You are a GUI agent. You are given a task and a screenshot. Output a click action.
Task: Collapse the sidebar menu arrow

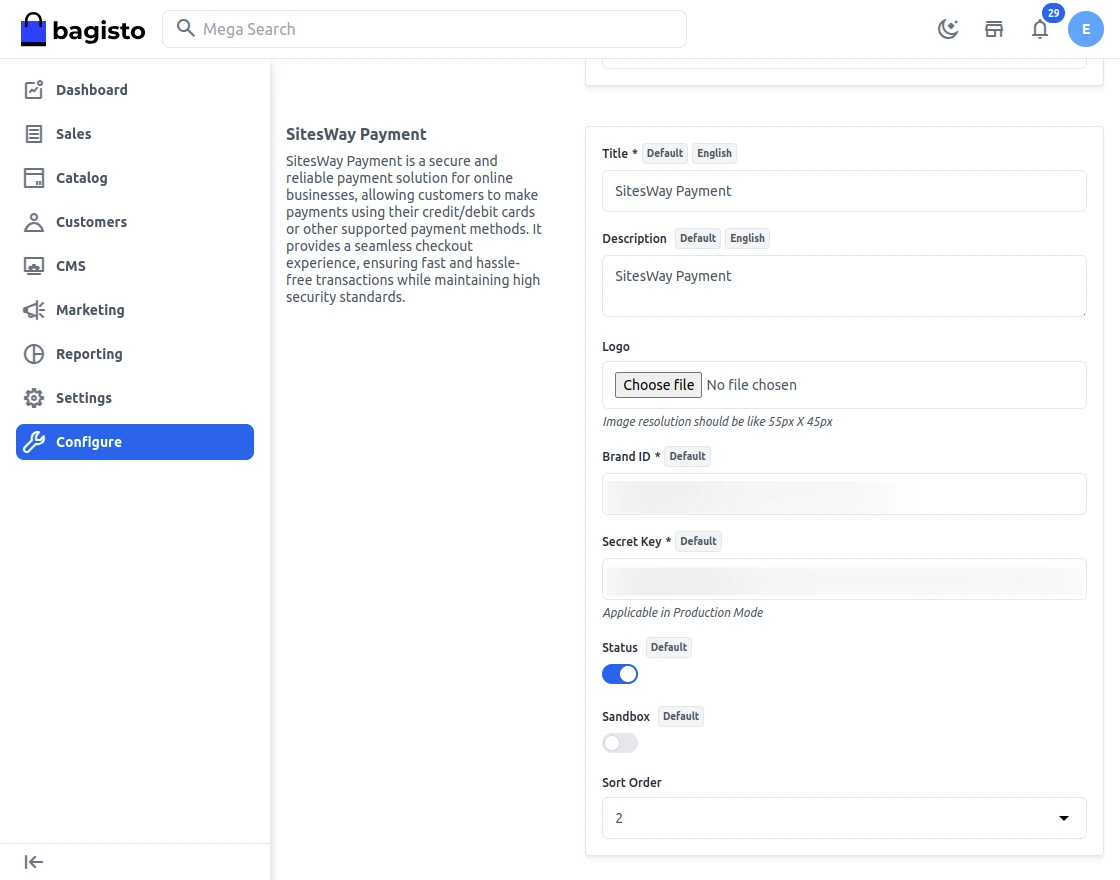34,862
